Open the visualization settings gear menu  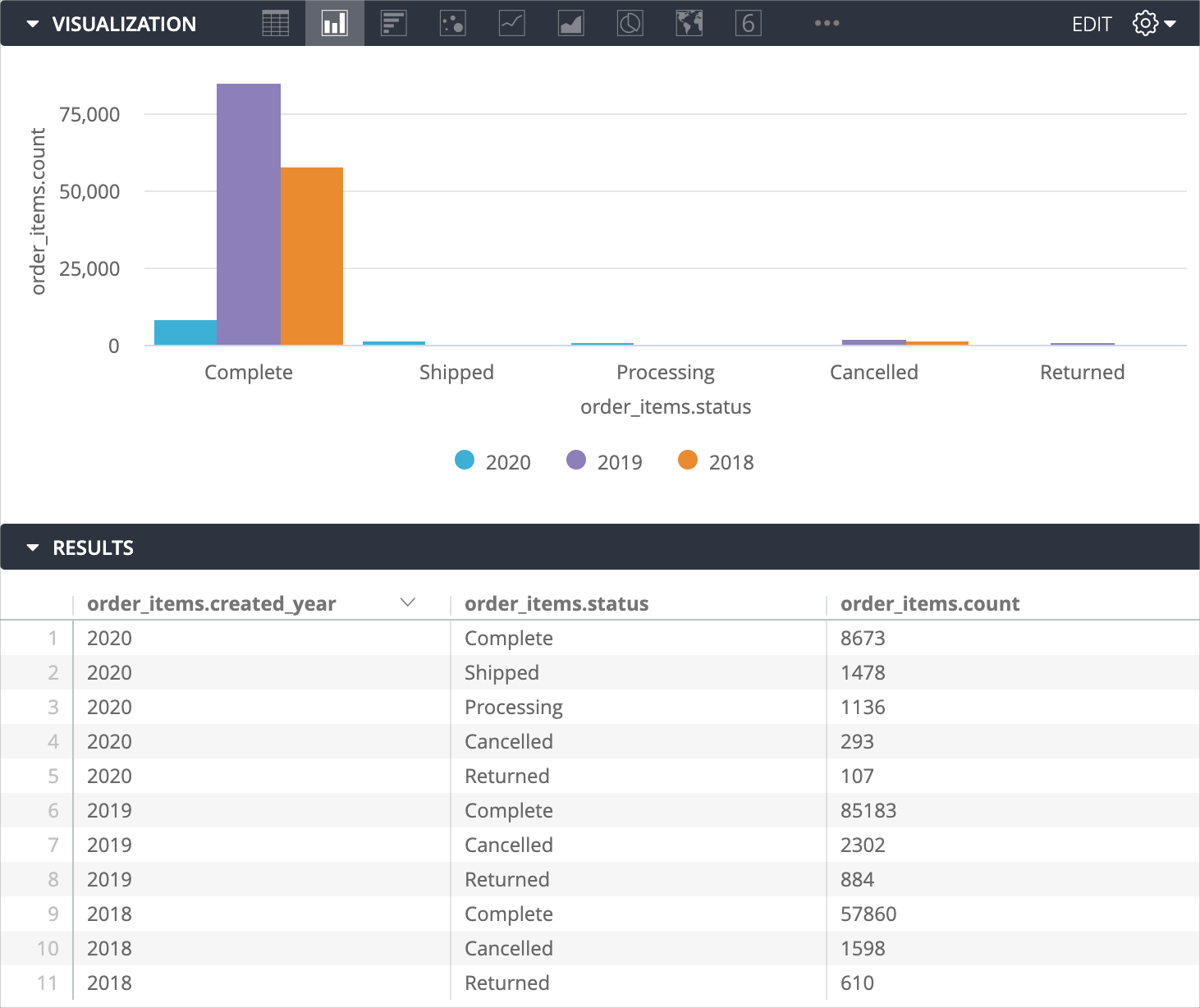click(1153, 23)
